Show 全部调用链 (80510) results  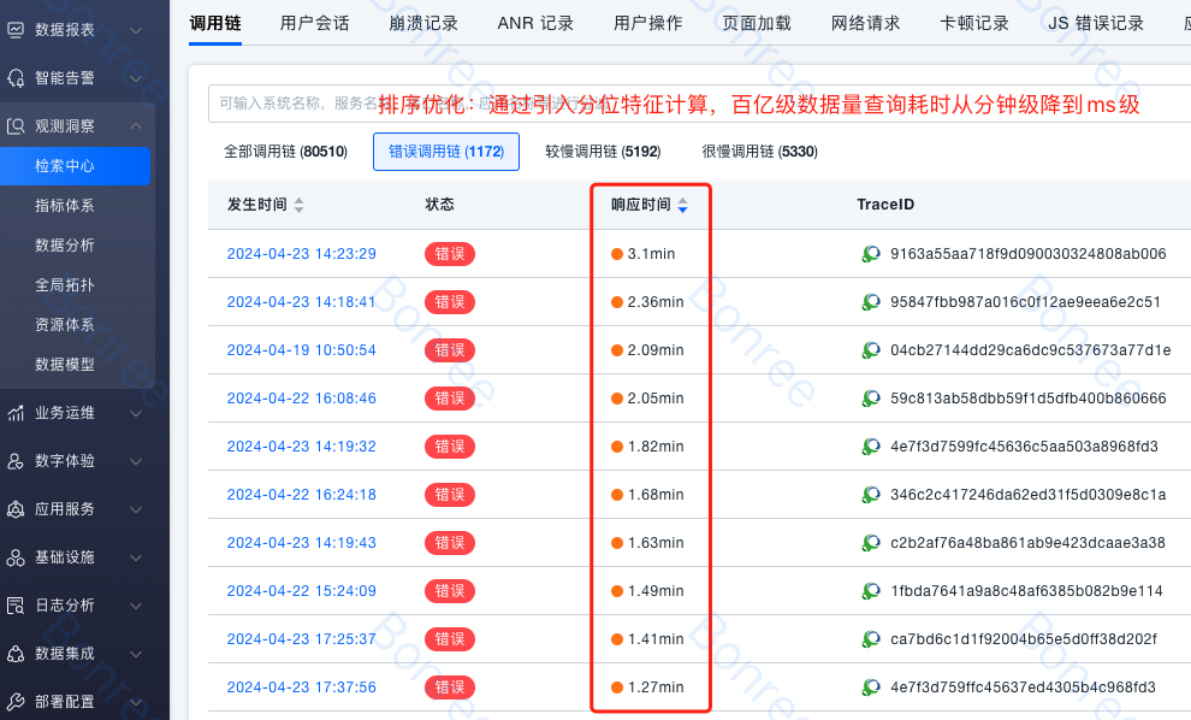tap(285, 152)
